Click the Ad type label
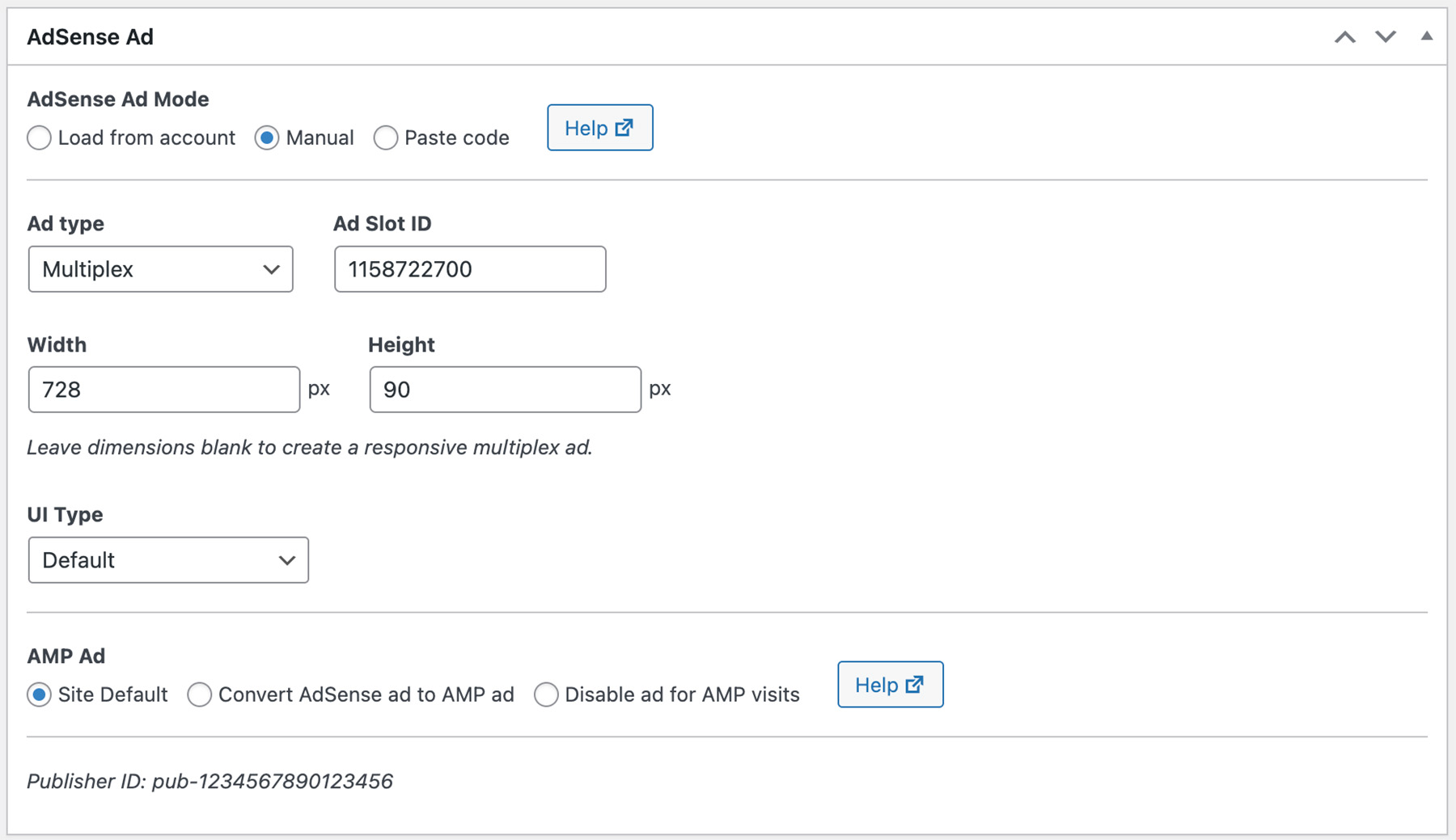The width and height of the screenshot is (1456, 840). pos(66,224)
